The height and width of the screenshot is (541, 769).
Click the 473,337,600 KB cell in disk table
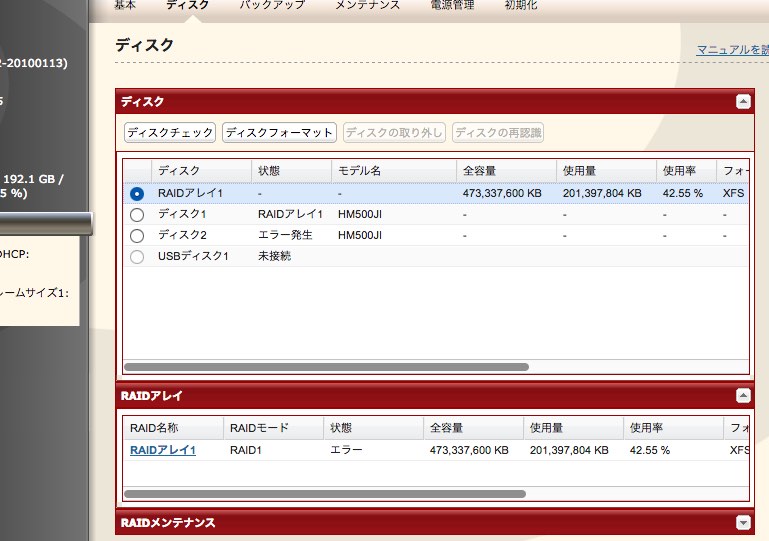coord(502,193)
